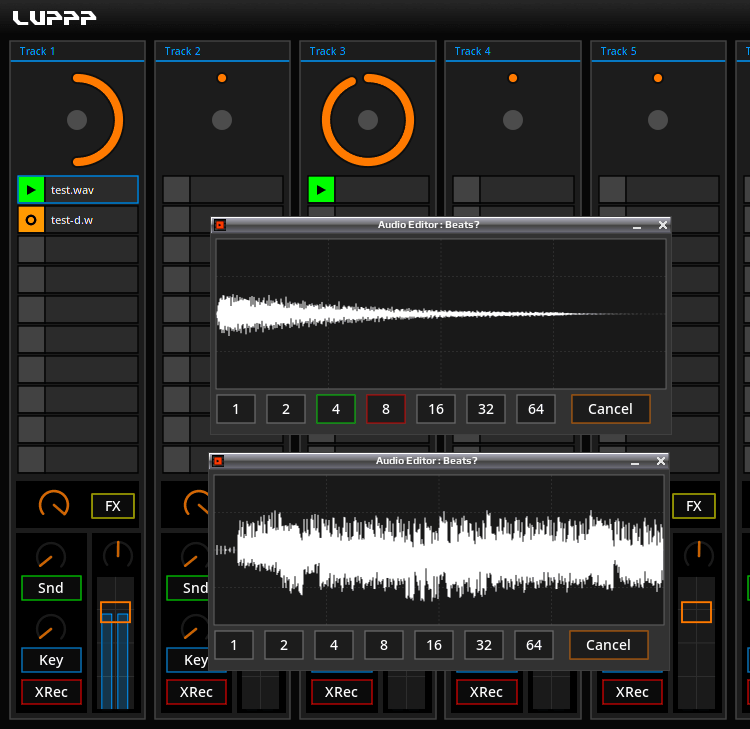Toggle FX on Track 1
The width and height of the screenshot is (750, 729).
coord(113,506)
